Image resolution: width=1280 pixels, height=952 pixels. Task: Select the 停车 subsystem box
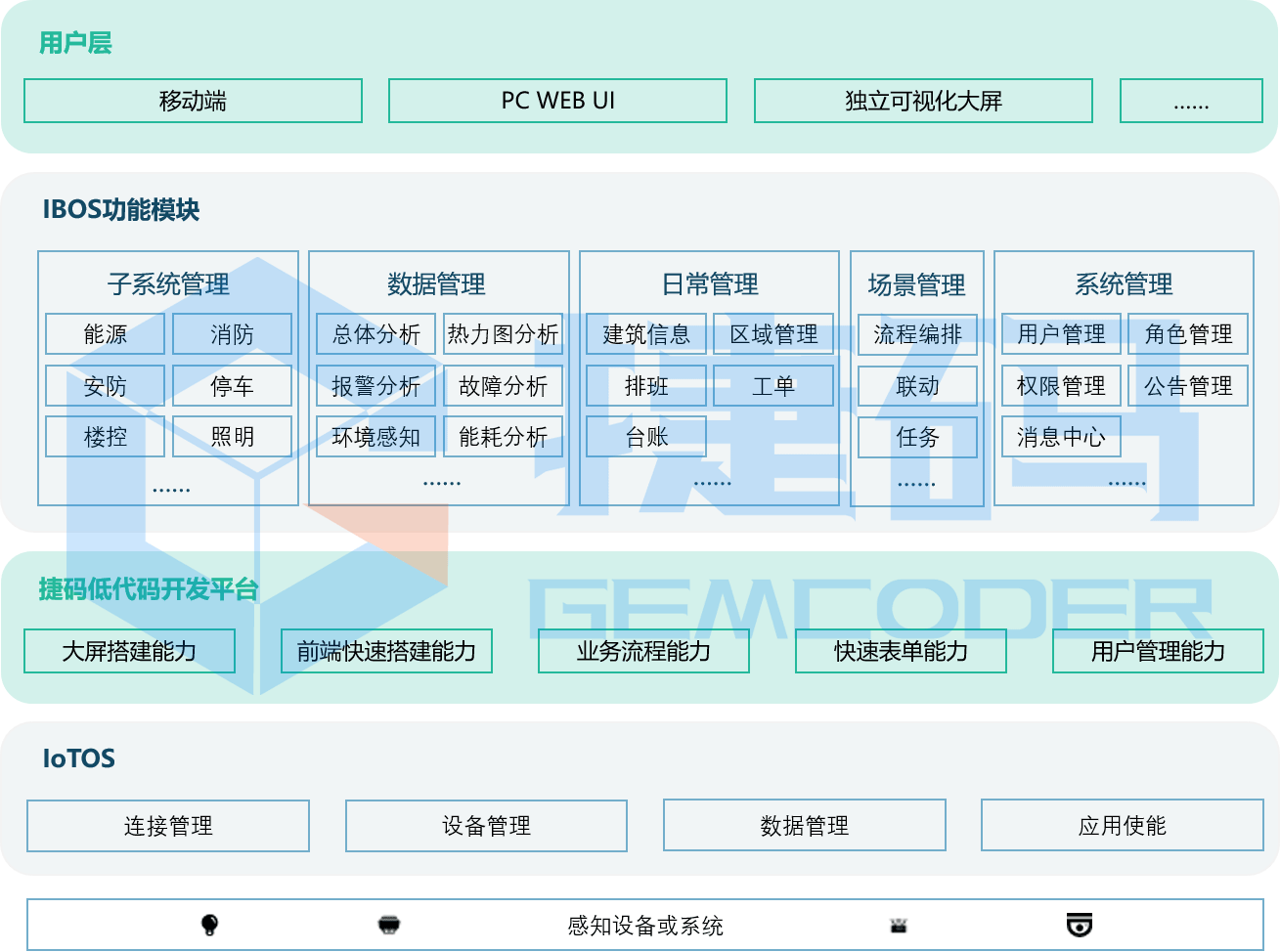233,386
